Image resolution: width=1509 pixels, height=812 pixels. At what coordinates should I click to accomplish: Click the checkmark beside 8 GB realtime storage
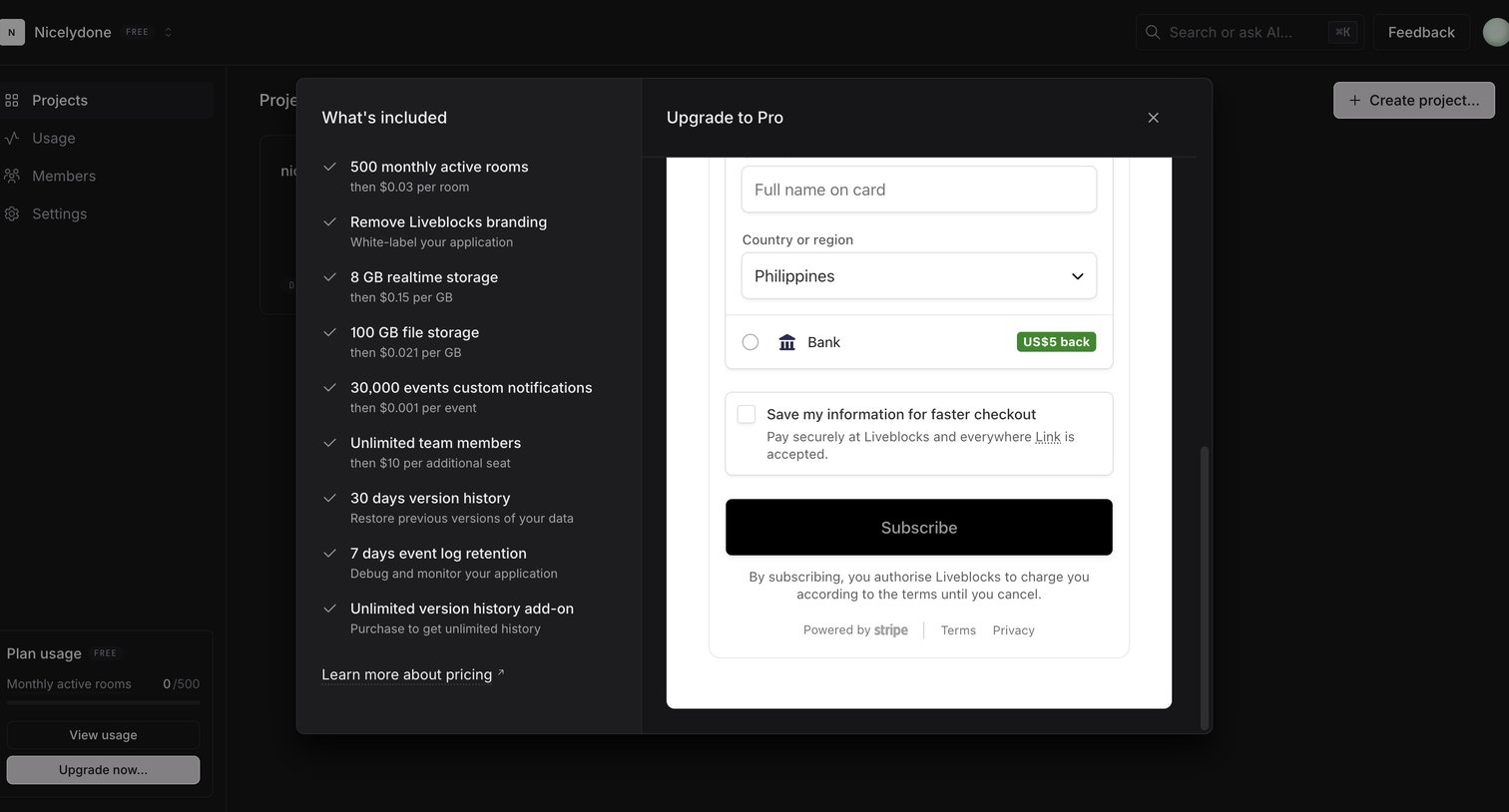(x=330, y=277)
